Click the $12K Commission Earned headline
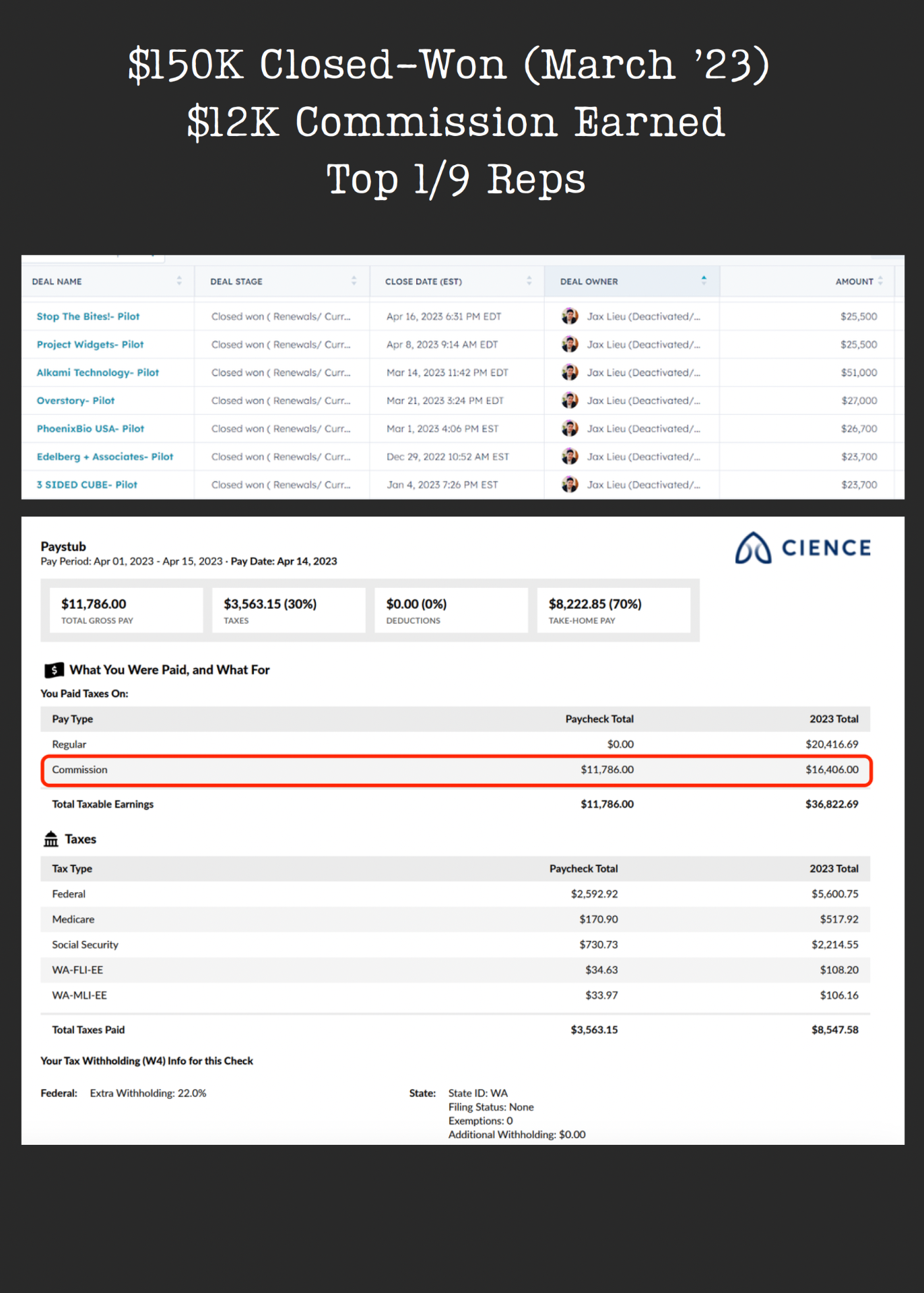Viewport: 924px width, 1293px height. pos(457,123)
